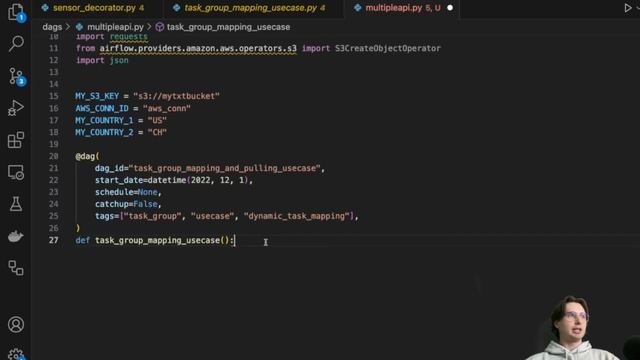Screen dimensions: 640x360
Task: Click the Python icon on sensor_decorator.py tab
Action: coord(45,8)
